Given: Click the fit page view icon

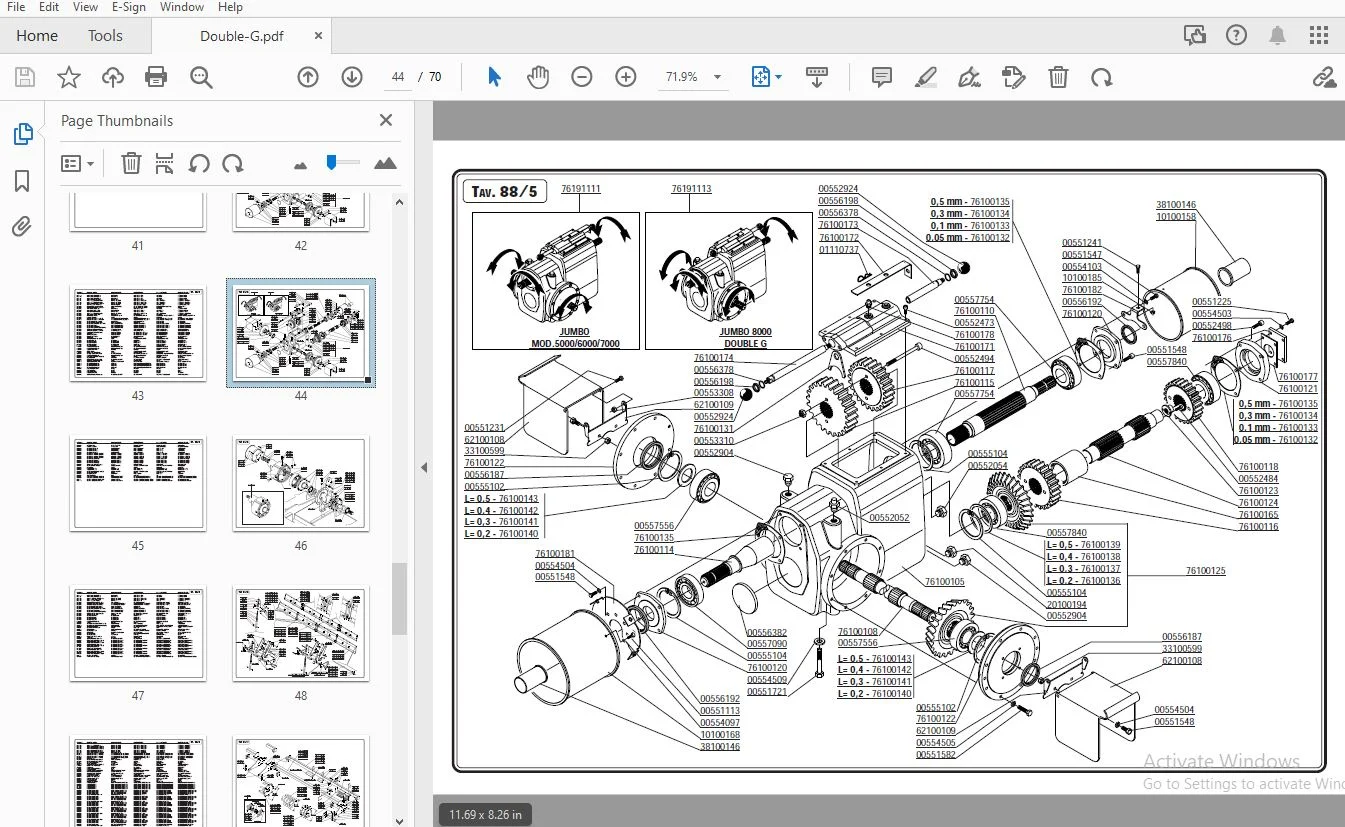Looking at the screenshot, I should (x=761, y=77).
